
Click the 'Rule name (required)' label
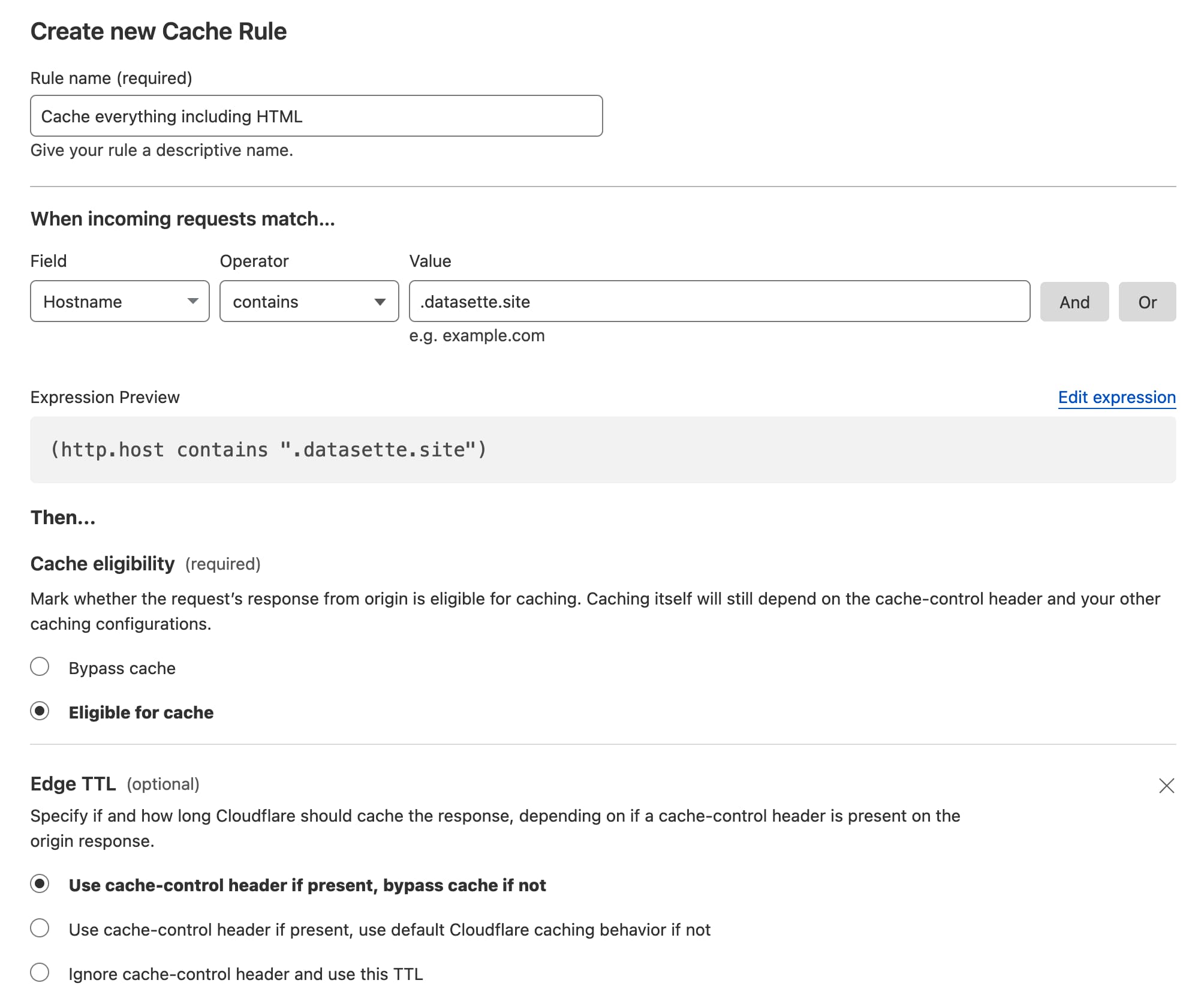coord(112,78)
